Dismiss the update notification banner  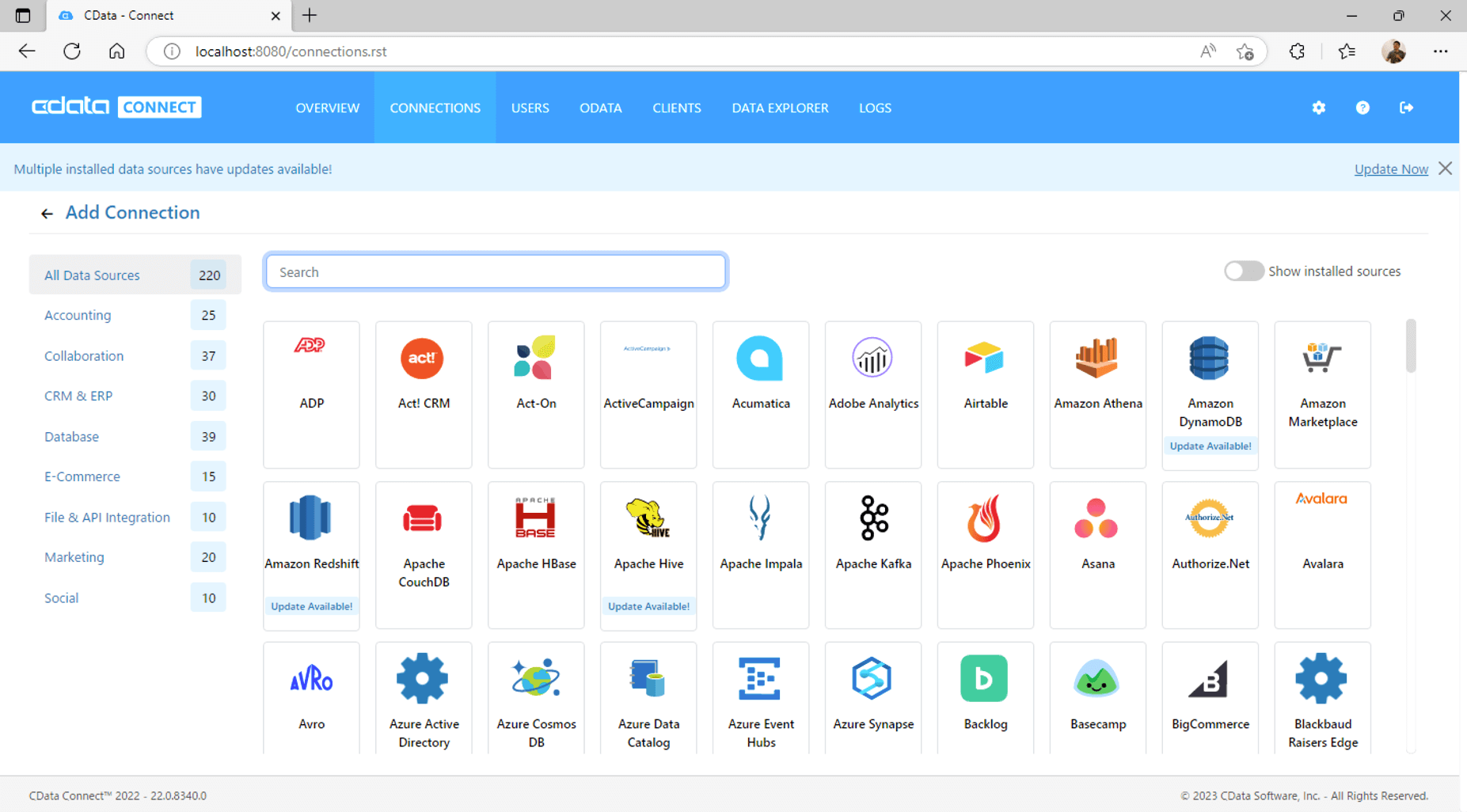pos(1446,169)
